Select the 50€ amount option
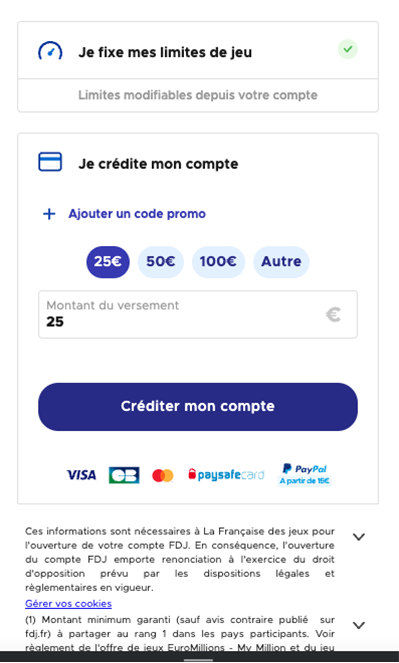The height and width of the screenshot is (663, 399). (x=161, y=262)
